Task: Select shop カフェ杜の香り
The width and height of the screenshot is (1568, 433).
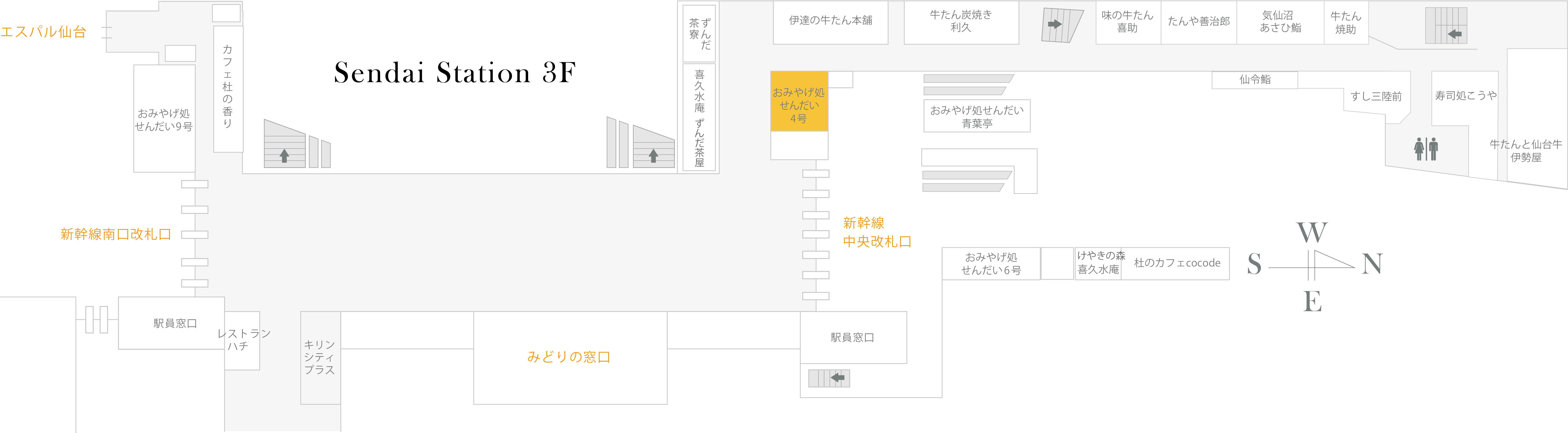Action: click(228, 89)
